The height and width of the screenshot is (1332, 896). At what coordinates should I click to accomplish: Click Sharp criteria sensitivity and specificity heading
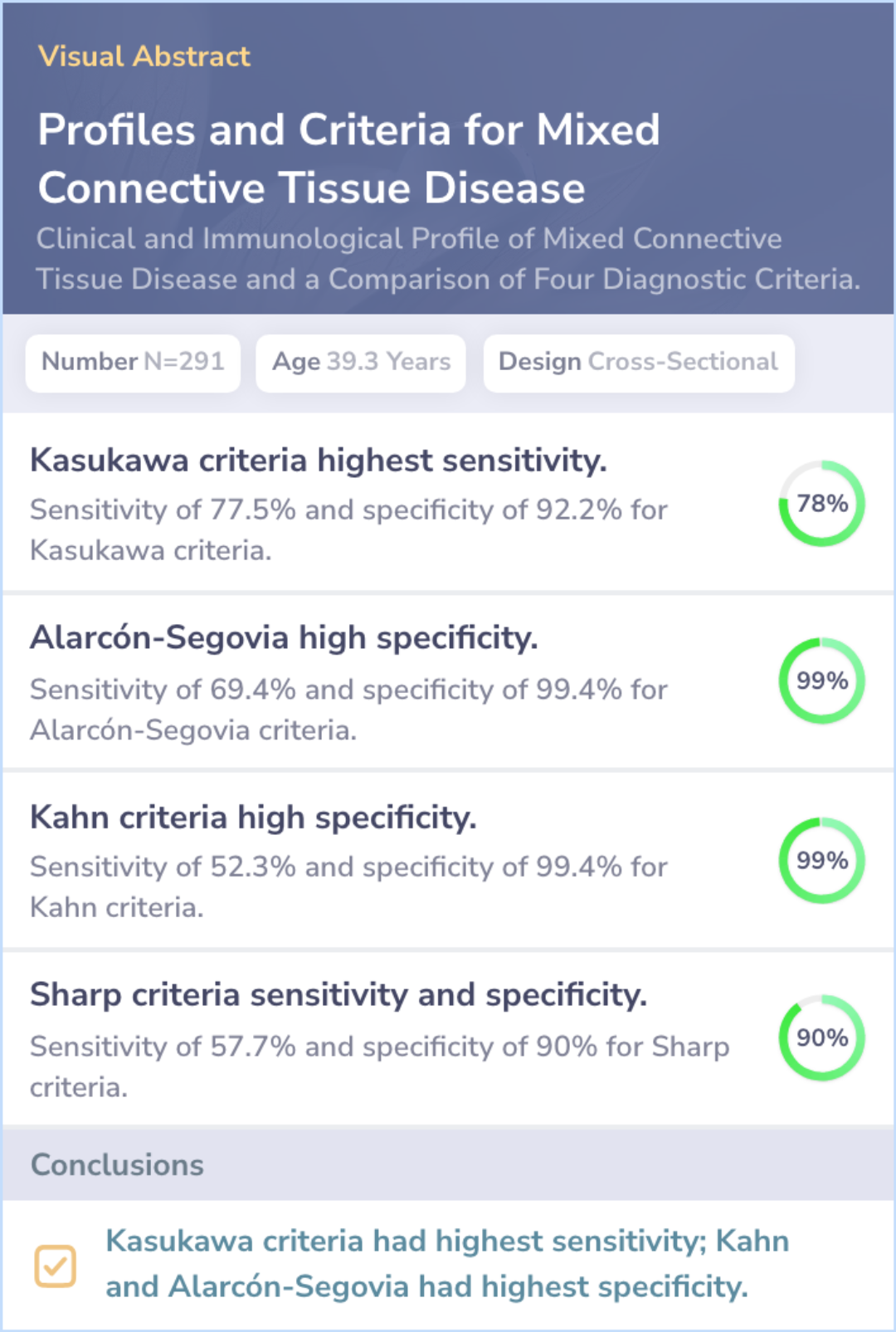pyautogui.click(x=338, y=995)
